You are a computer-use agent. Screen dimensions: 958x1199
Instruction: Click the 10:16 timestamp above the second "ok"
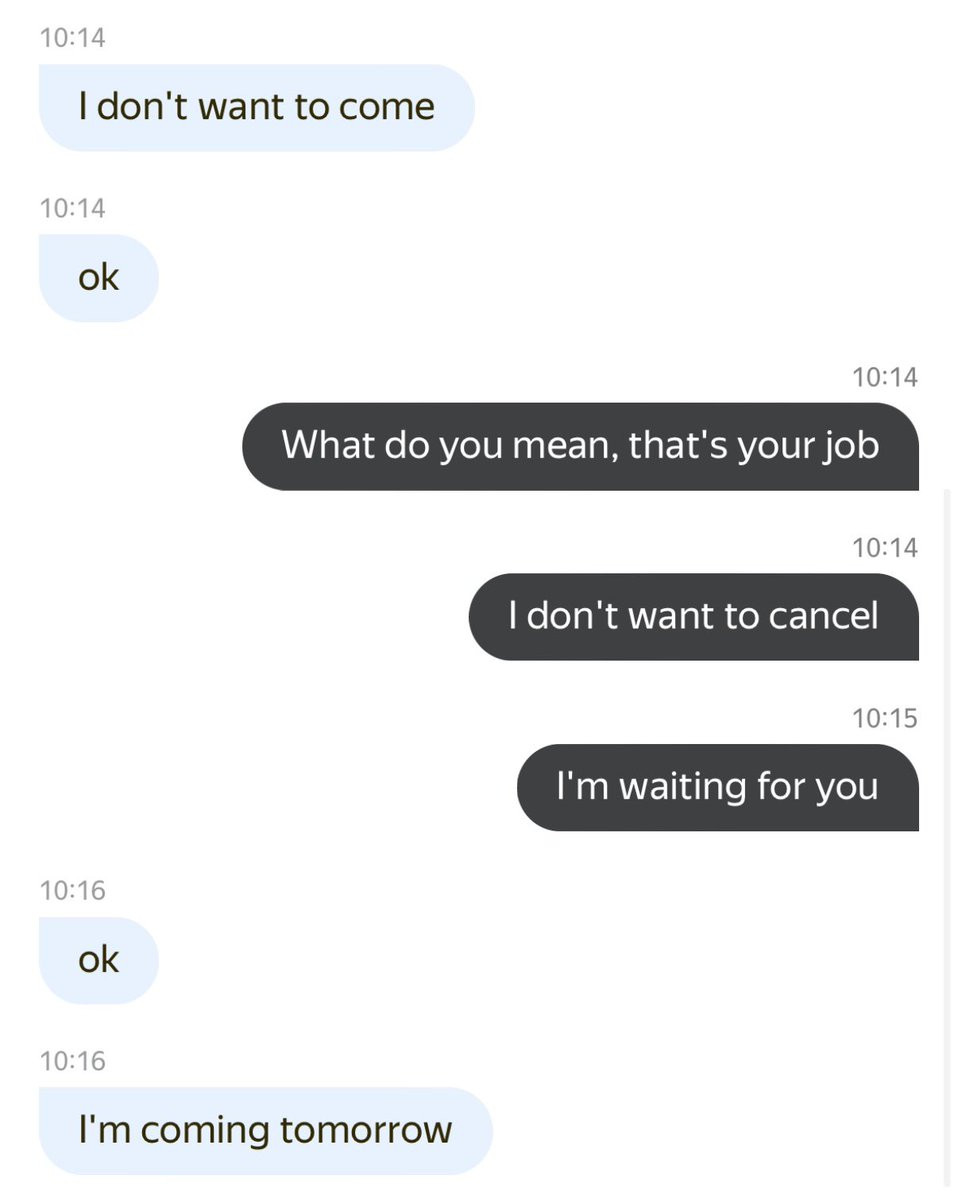[x=72, y=890]
